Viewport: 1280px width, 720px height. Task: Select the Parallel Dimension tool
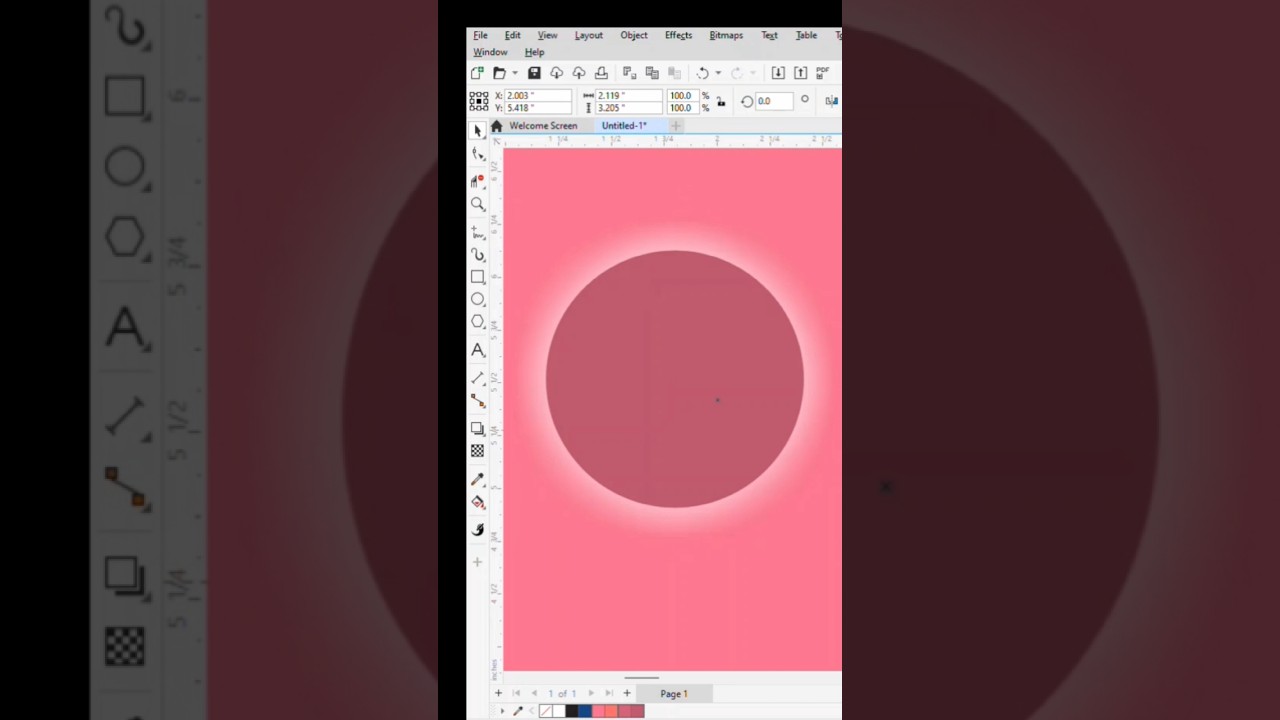478,377
